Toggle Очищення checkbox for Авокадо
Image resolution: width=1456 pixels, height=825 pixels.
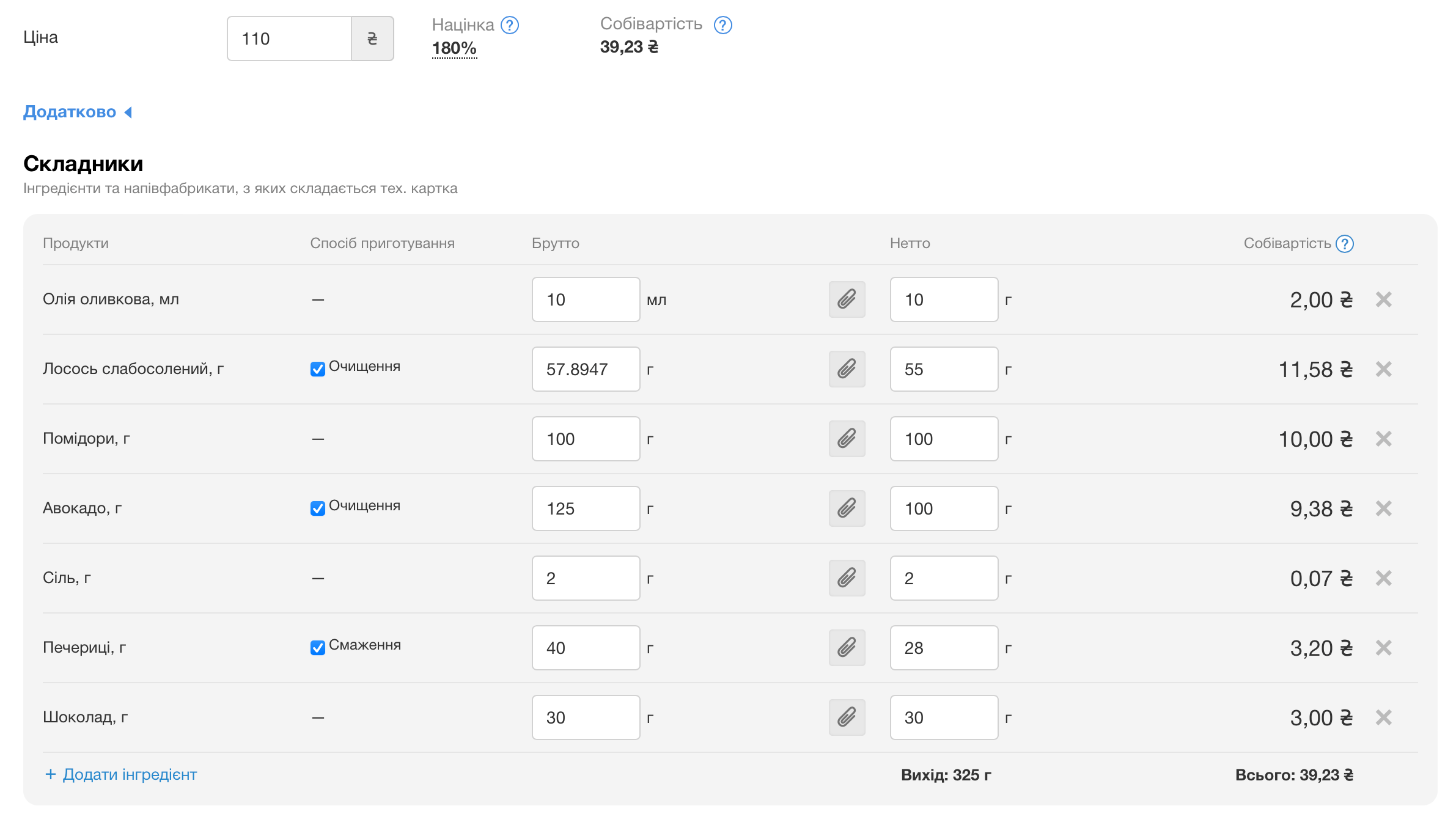coord(317,508)
